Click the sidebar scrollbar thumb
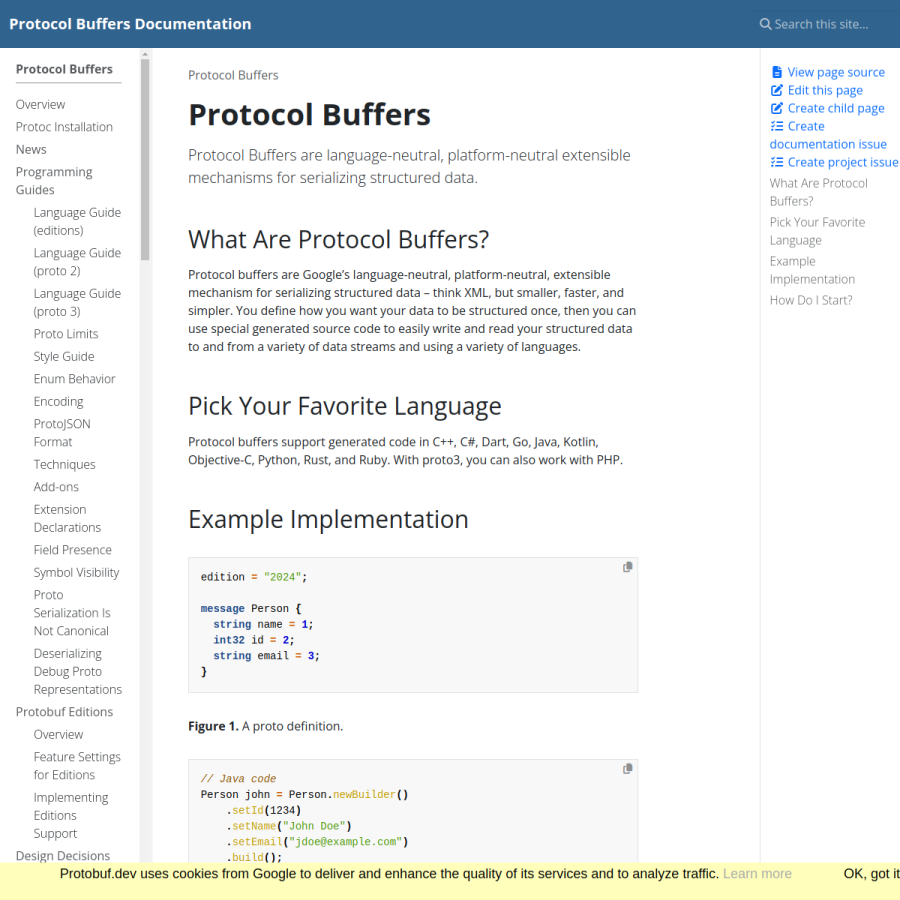 click(x=145, y=160)
